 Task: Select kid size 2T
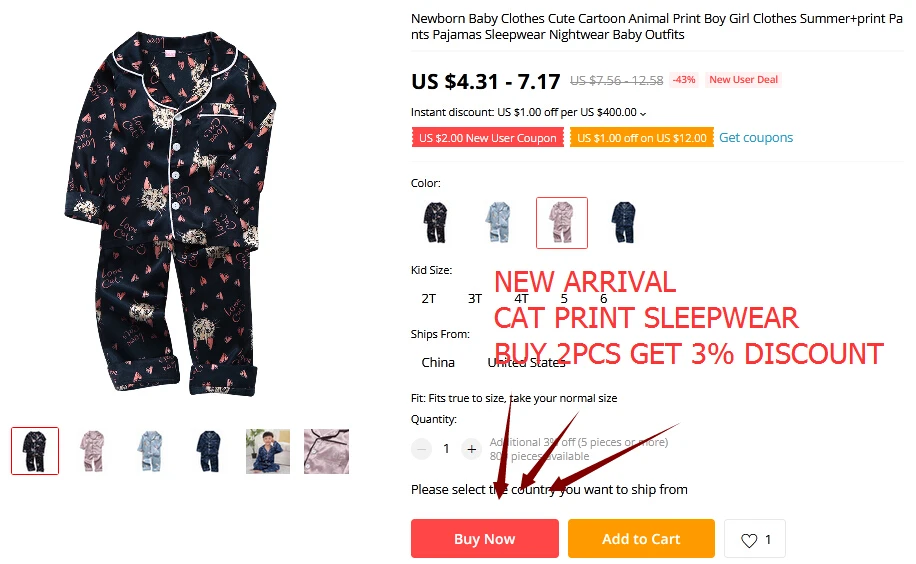[x=429, y=299]
